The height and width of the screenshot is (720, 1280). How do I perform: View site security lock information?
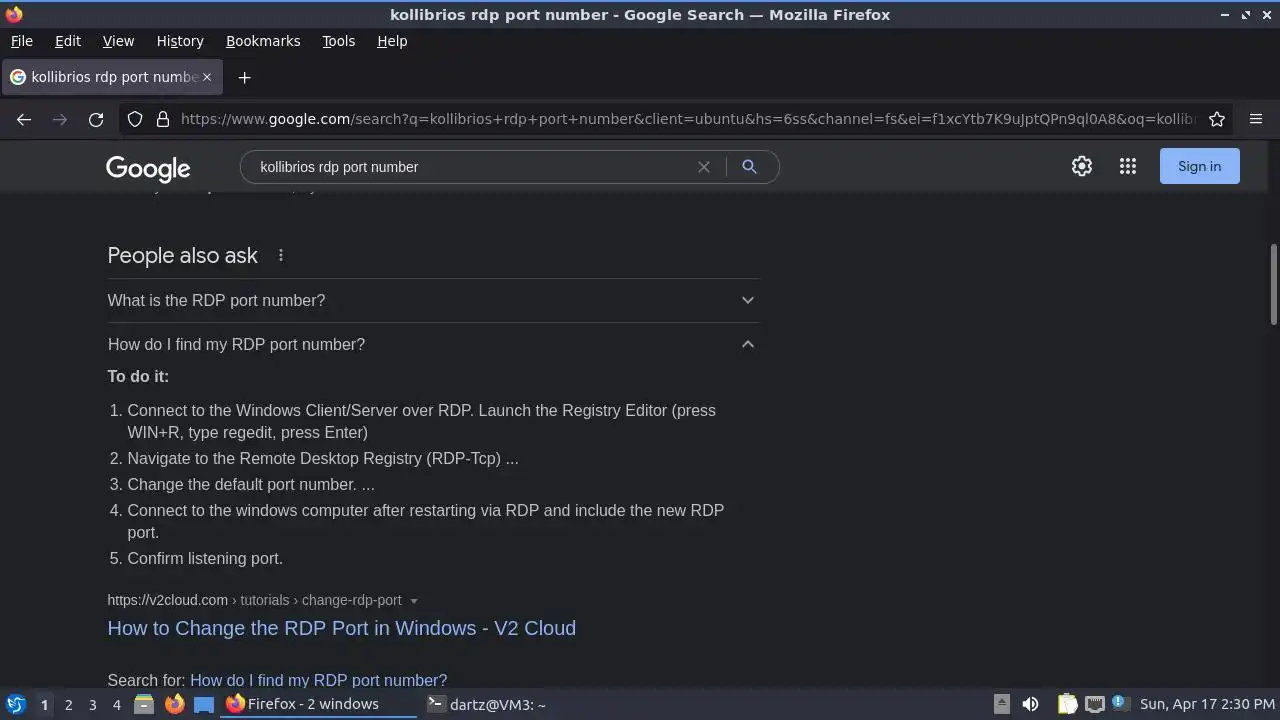click(163, 119)
